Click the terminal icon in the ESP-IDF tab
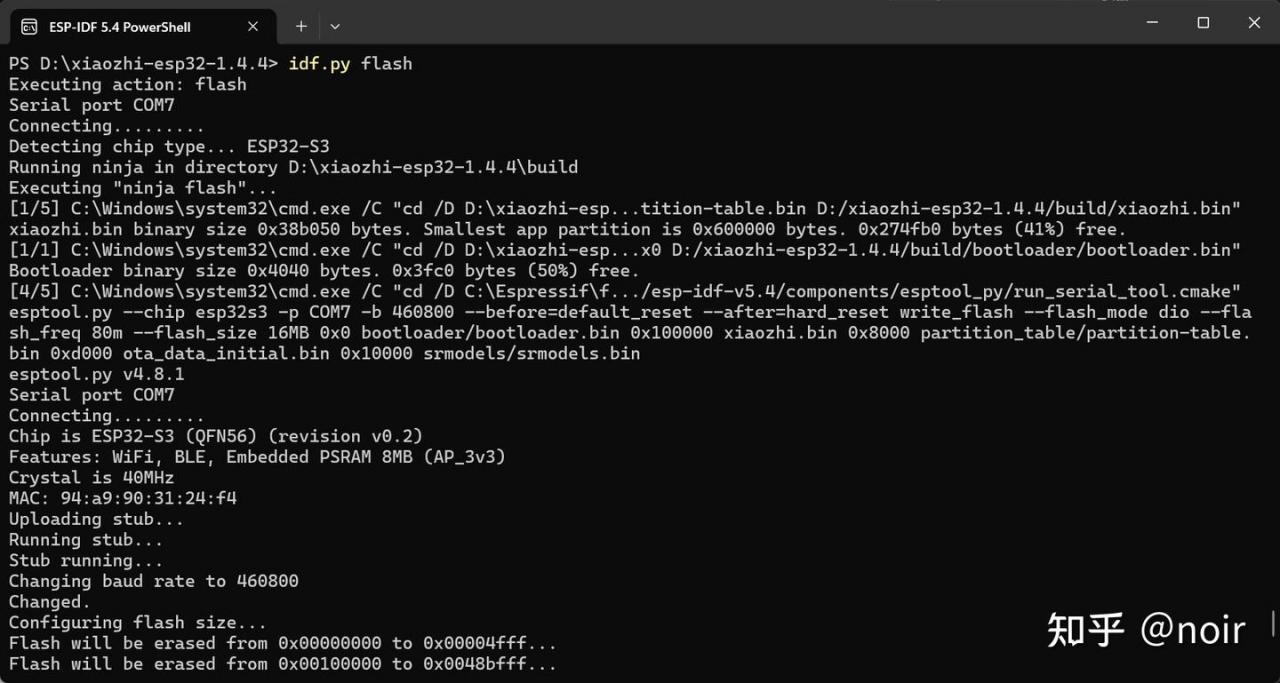The height and width of the screenshot is (683, 1280). pyautogui.click(x=30, y=26)
